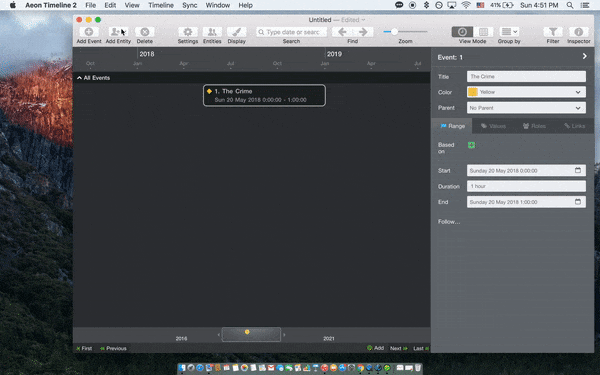Toggle the Inspector info icon
600x375 pixels.
point(579,32)
